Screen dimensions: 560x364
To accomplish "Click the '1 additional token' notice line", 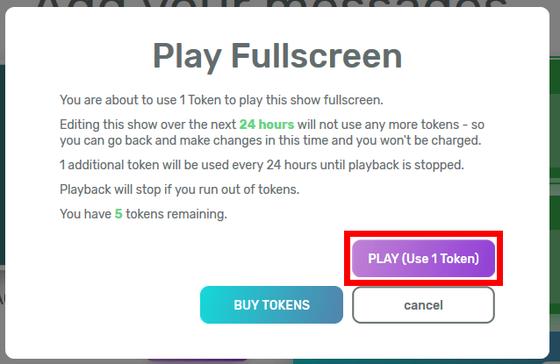I will [x=262, y=165].
